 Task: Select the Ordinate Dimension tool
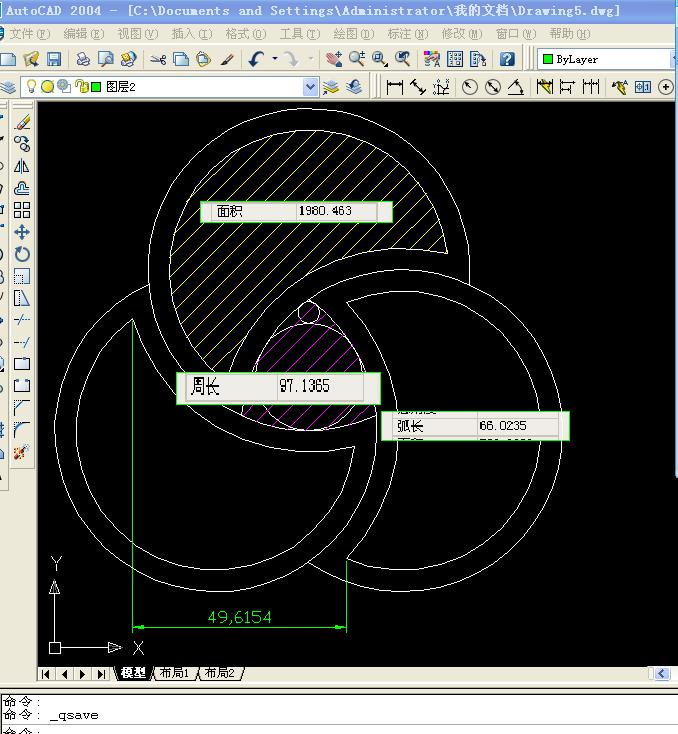(441, 87)
